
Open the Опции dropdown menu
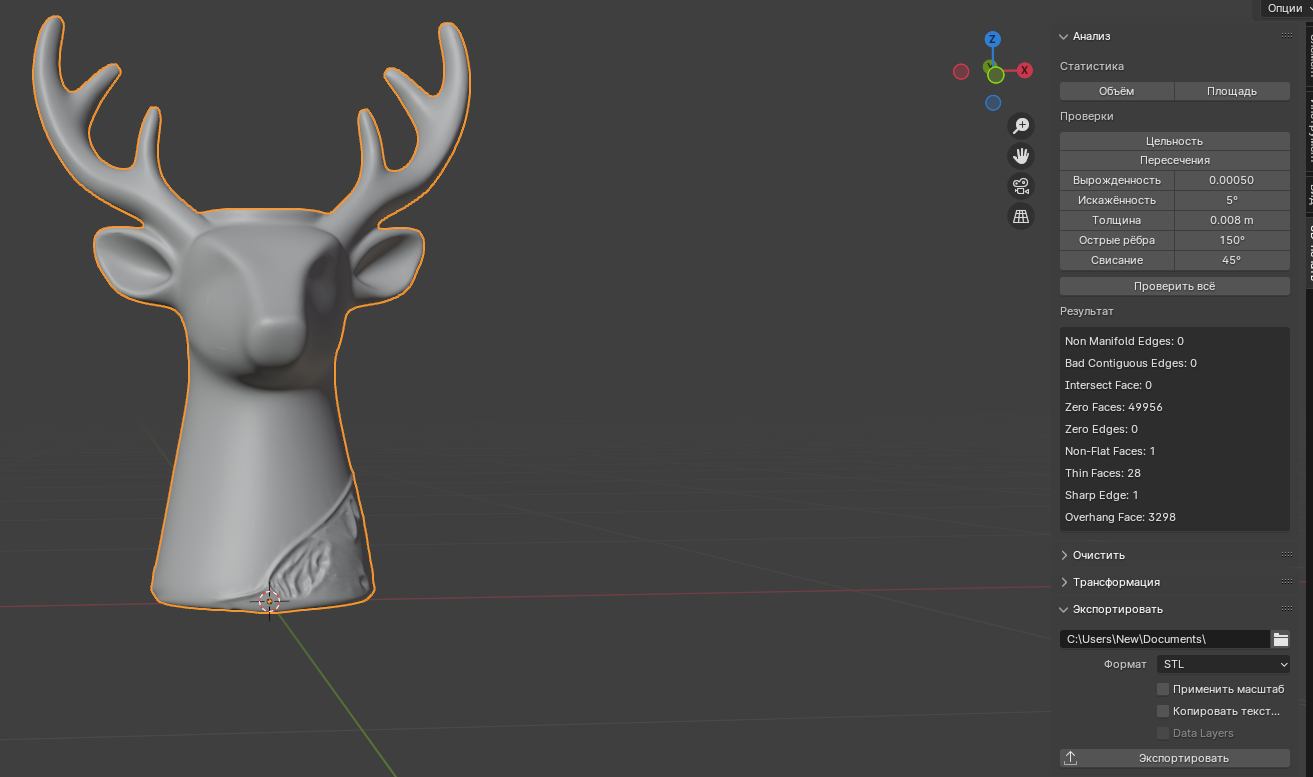1286,8
